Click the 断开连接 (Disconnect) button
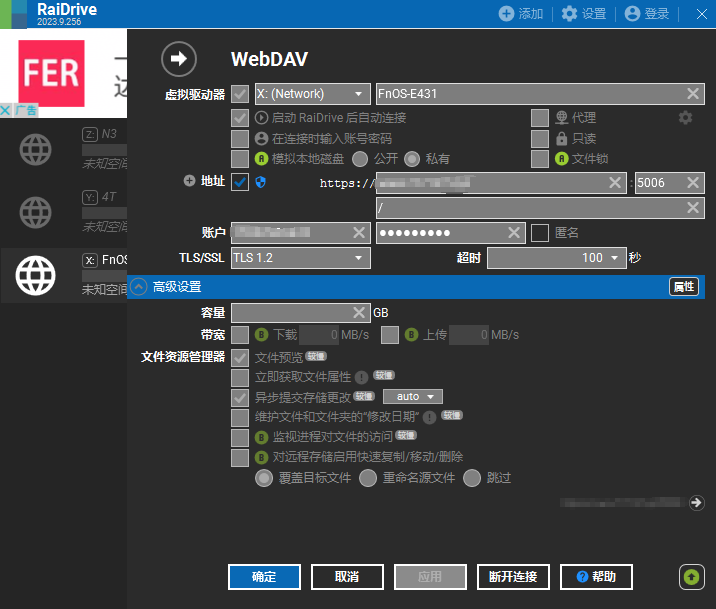The width and height of the screenshot is (716, 609). [513, 577]
